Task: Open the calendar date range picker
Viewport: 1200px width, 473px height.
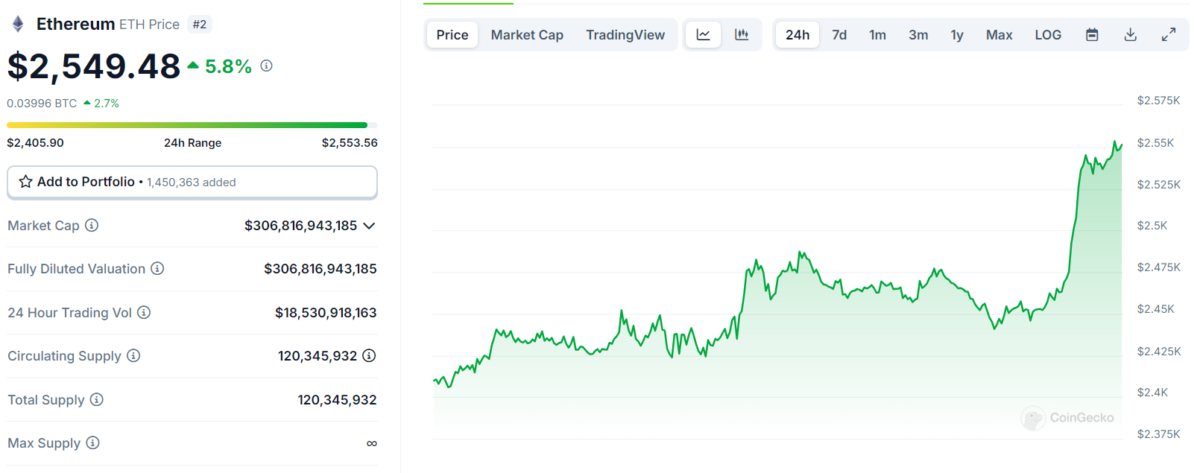Action: tap(1092, 35)
